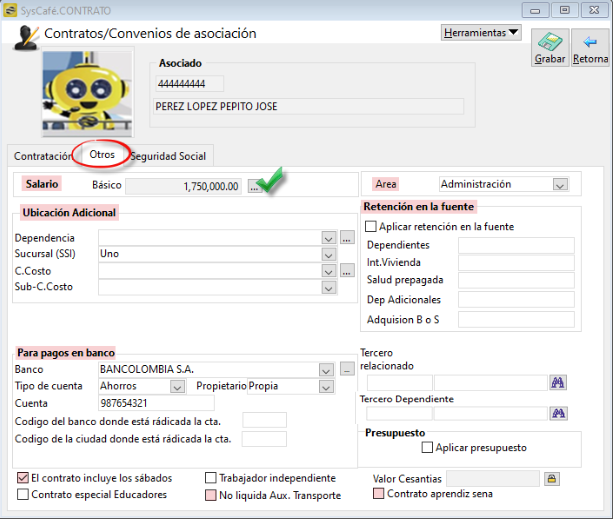Minimize the SysCafé CONTRATO window
The width and height of the screenshot is (615, 519).
tap(535, 10)
